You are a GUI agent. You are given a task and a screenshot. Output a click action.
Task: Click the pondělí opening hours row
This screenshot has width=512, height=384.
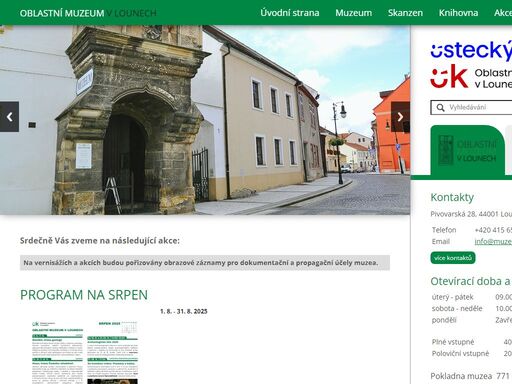[472, 320]
